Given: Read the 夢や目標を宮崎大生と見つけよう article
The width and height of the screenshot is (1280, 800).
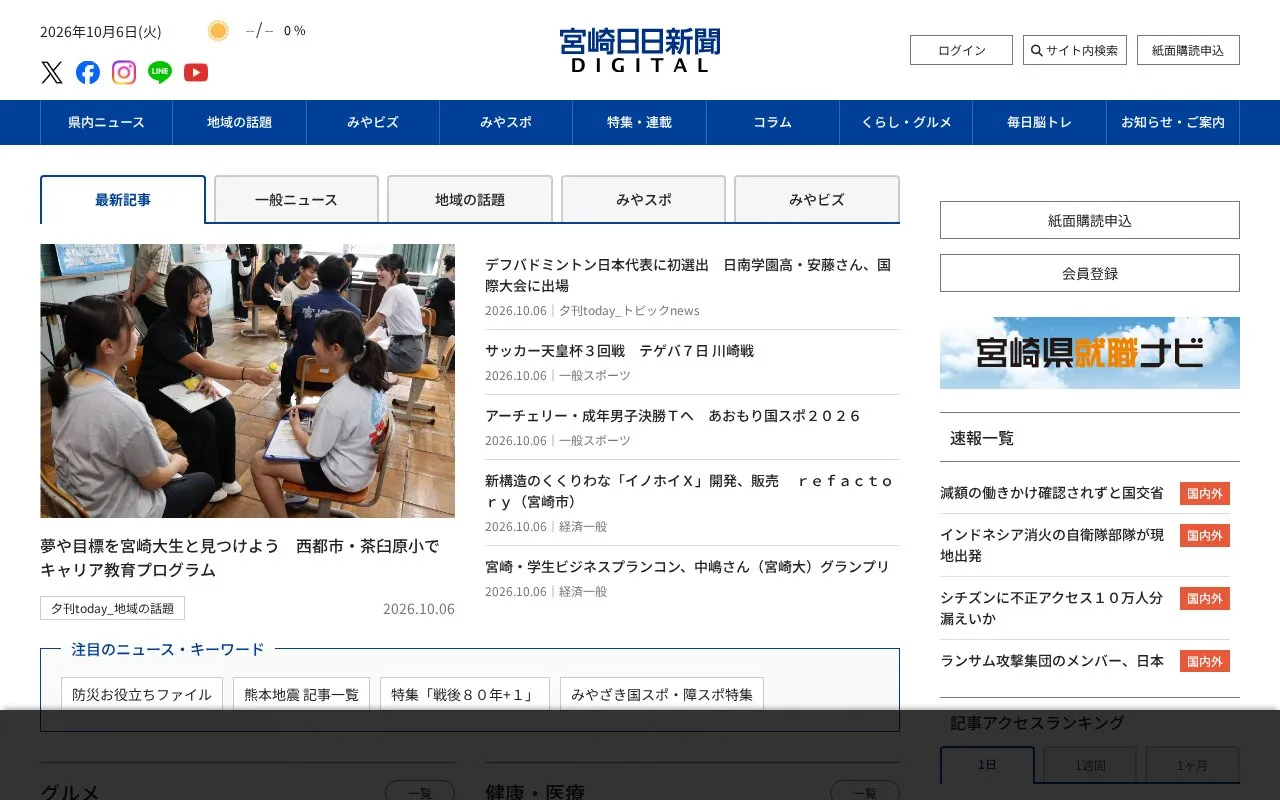Looking at the screenshot, I should coord(240,558).
